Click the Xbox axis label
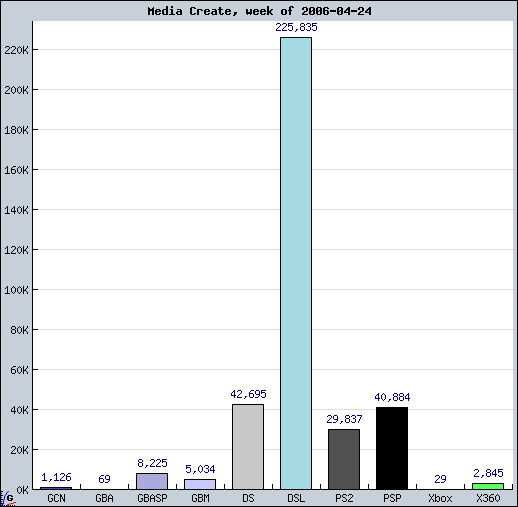518x507 pixels. pos(440,498)
